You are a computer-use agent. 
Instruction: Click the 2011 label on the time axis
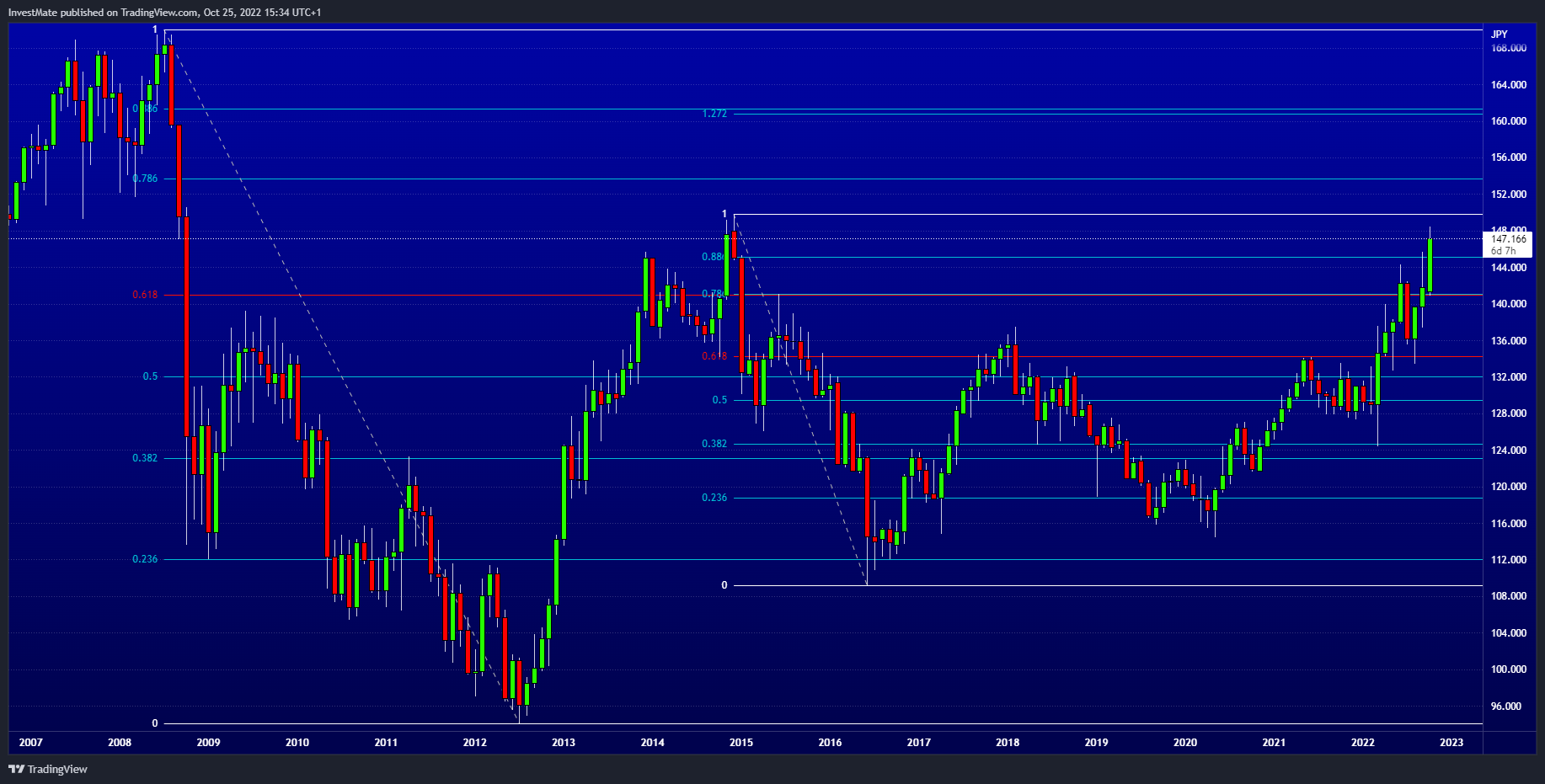click(x=386, y=743)
